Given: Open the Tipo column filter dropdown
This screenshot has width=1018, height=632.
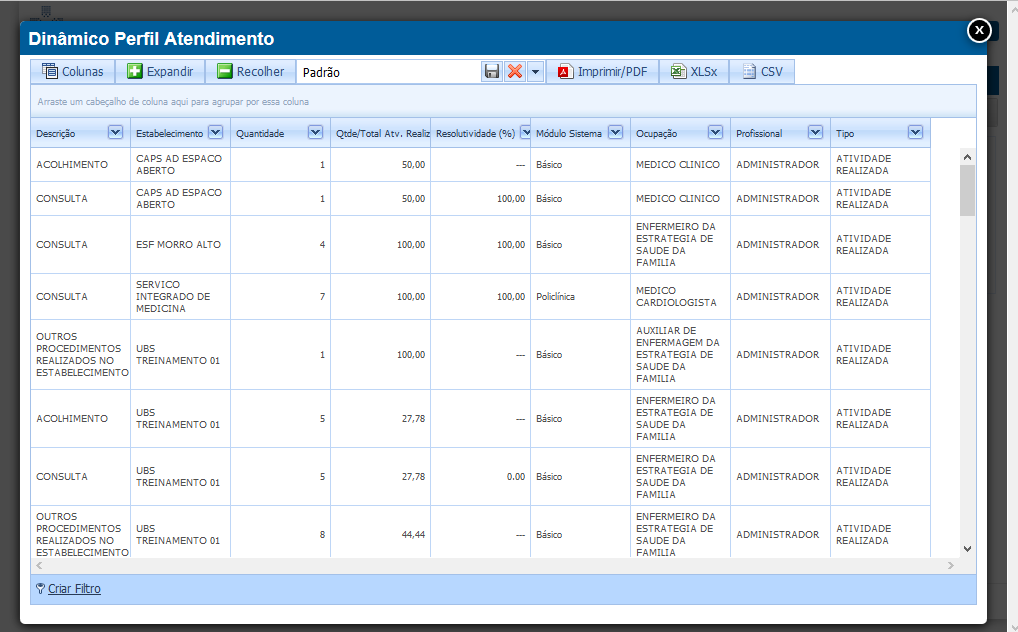Looking at the screenshot, I should 915,133.
